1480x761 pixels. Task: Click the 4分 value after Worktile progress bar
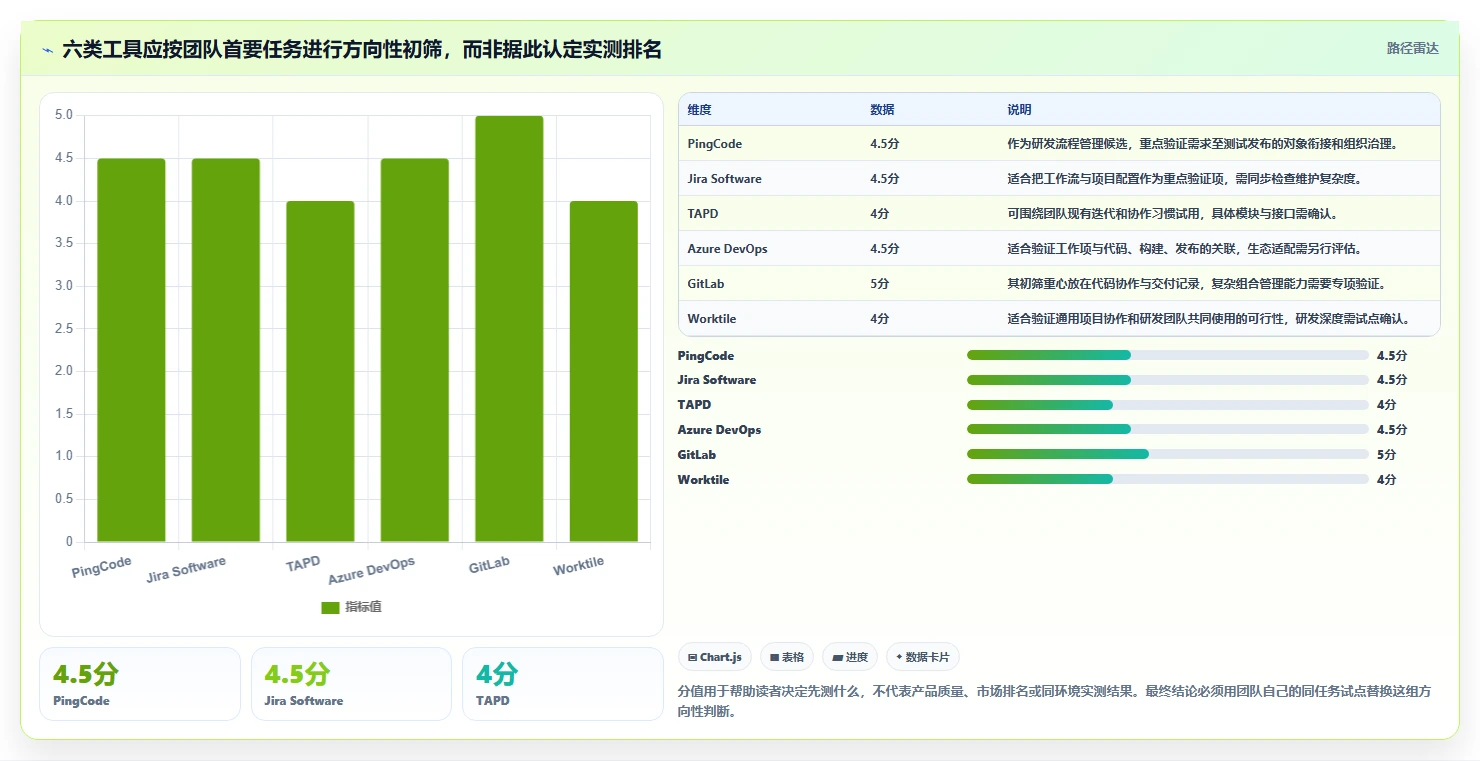[1387, 480]
